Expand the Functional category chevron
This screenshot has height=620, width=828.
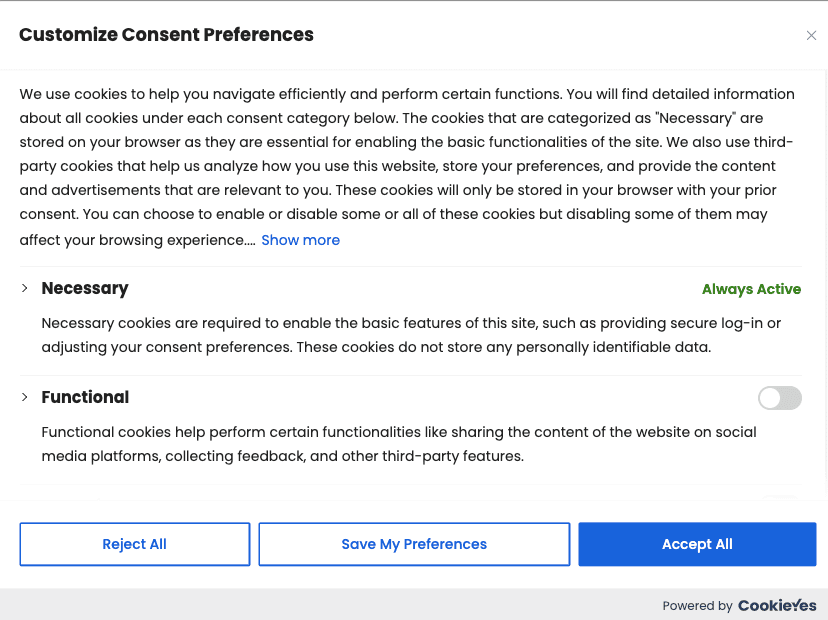(x=24, y=397)
